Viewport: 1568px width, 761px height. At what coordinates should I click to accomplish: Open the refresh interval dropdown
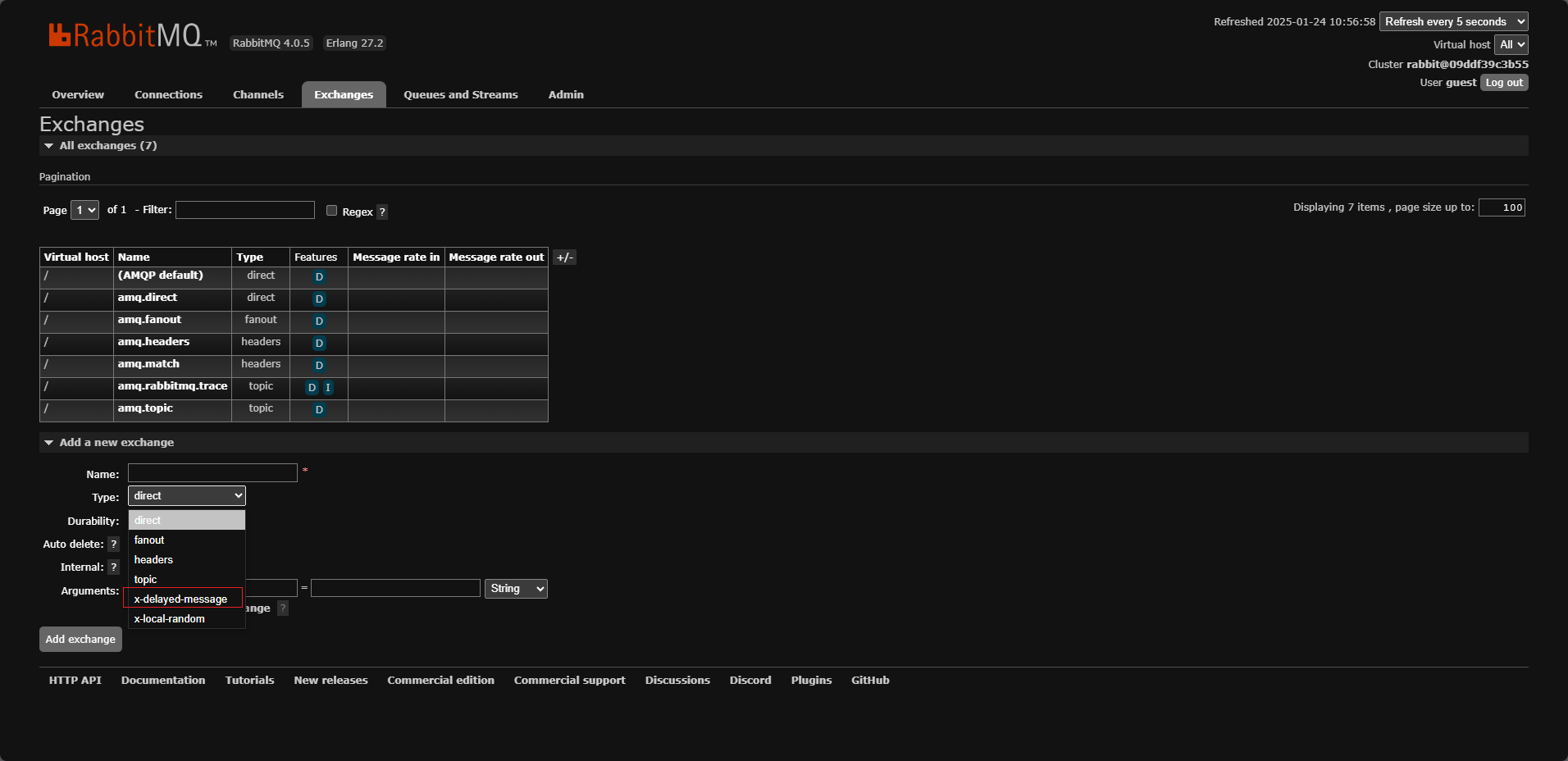tap(1454, 22)
